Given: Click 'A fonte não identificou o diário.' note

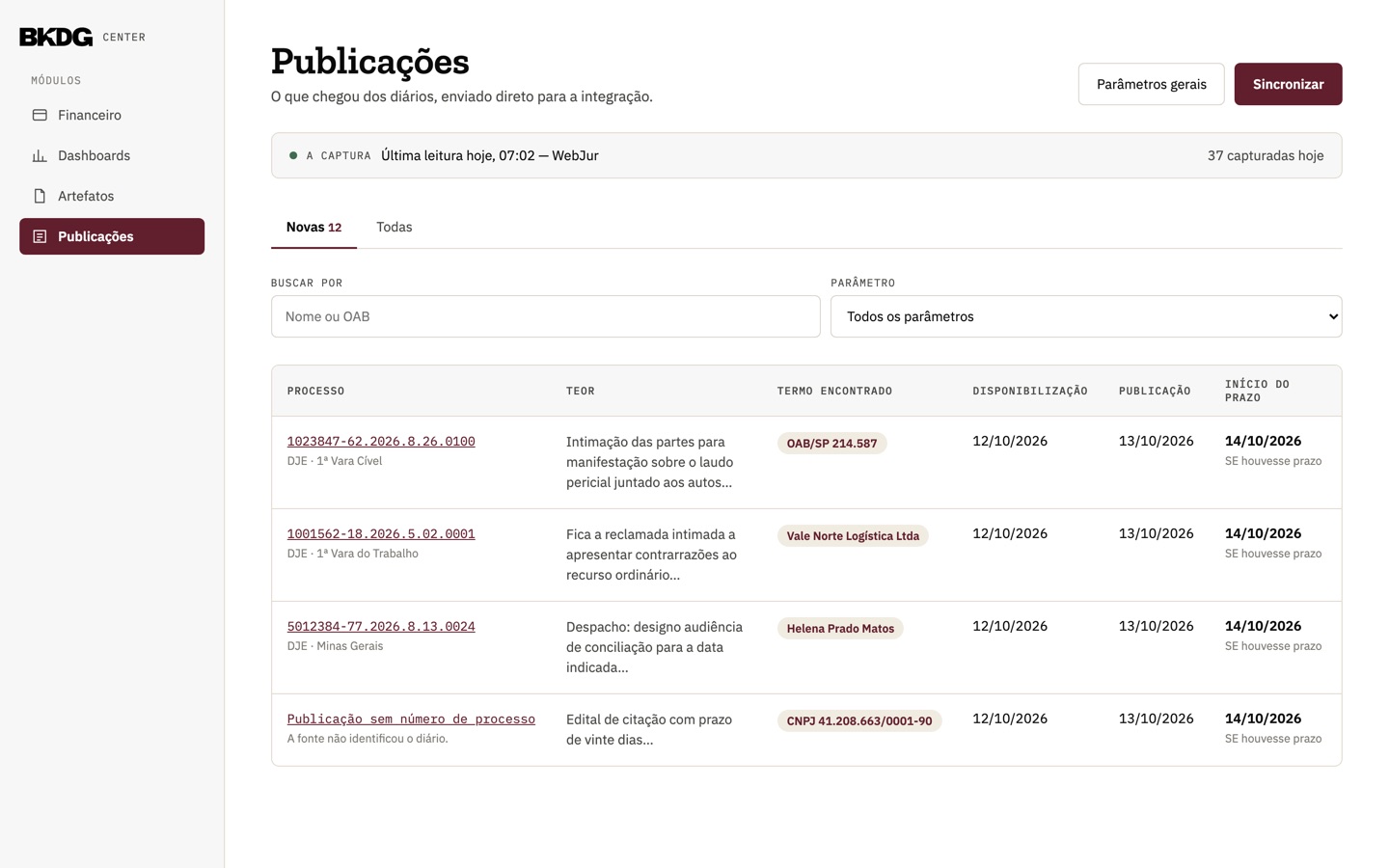Looking at the screenshot, I should point(368,739).
